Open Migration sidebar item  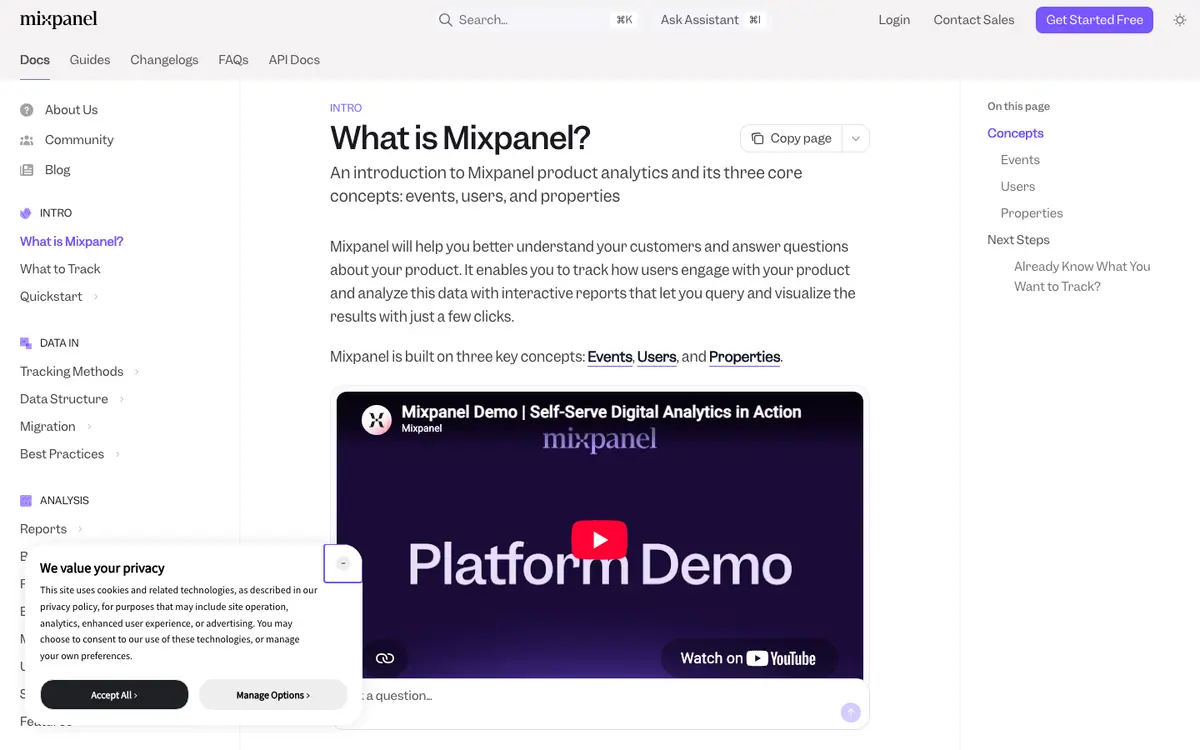point(48,427)
